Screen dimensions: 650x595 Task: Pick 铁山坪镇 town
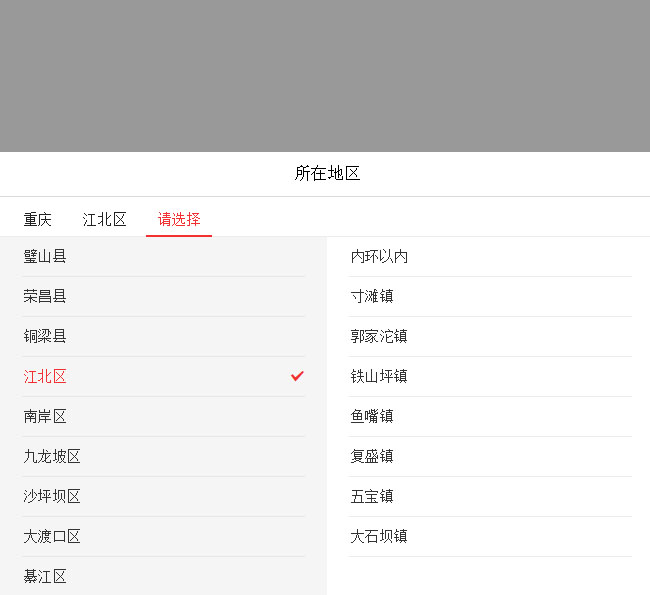[379, 376]
